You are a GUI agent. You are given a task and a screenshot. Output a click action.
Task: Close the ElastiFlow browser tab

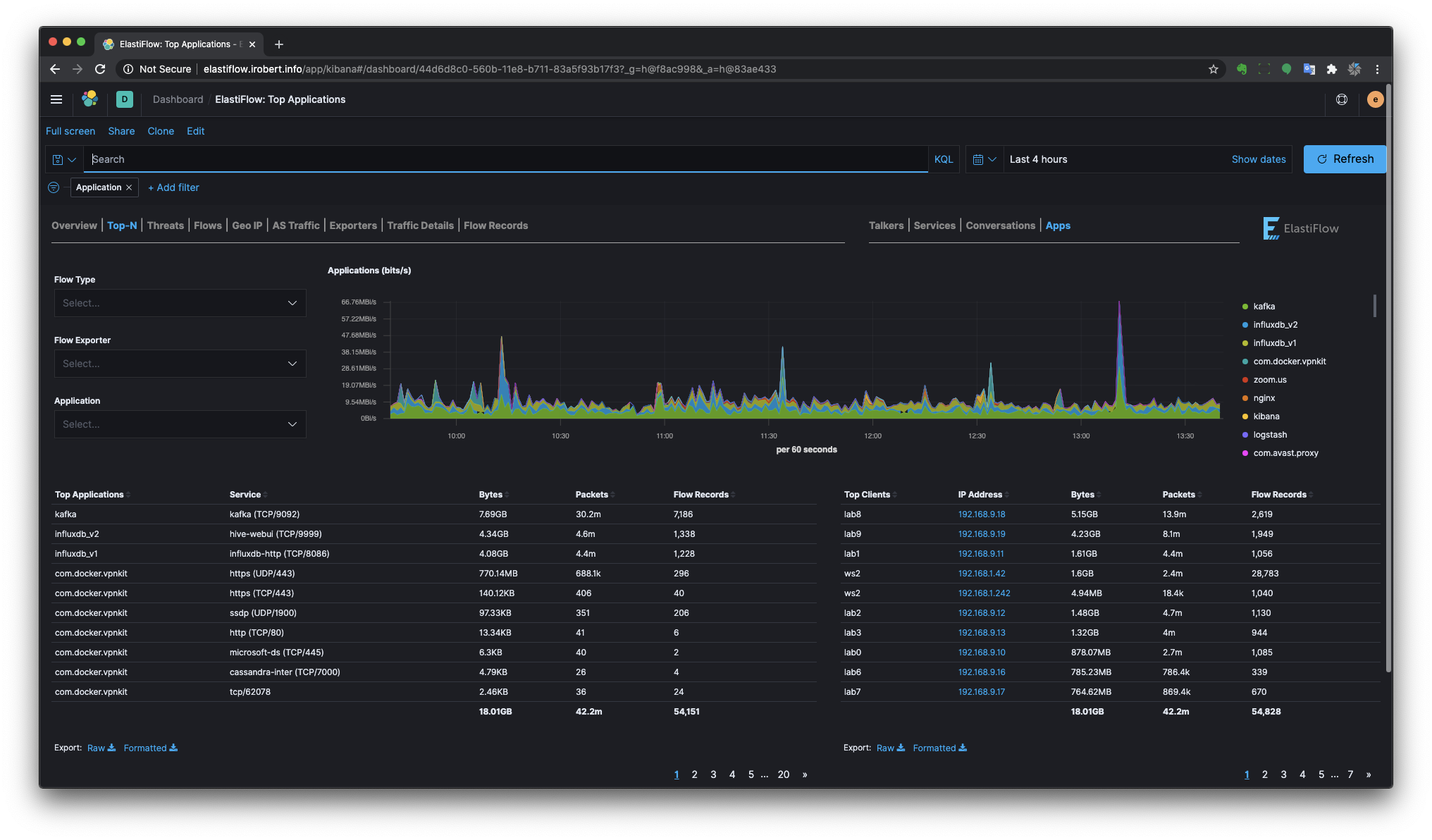(252, 44)
